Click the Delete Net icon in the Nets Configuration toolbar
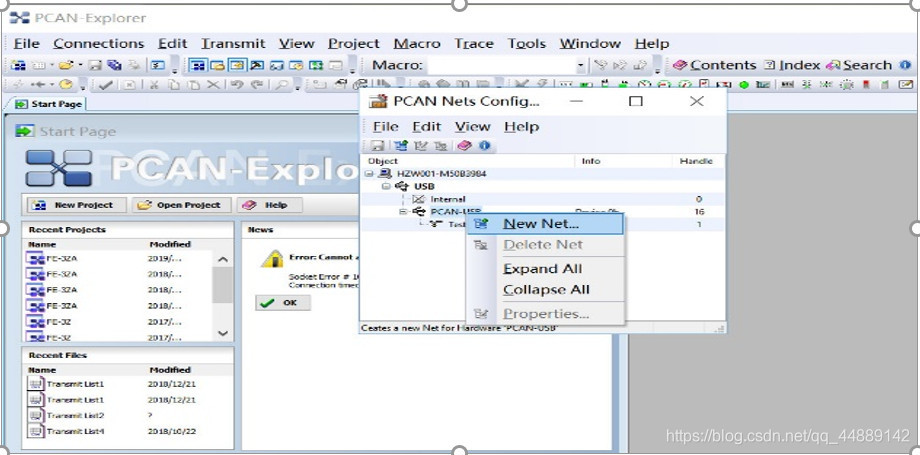This screenshot has width=920, height=455. point(441,146)
